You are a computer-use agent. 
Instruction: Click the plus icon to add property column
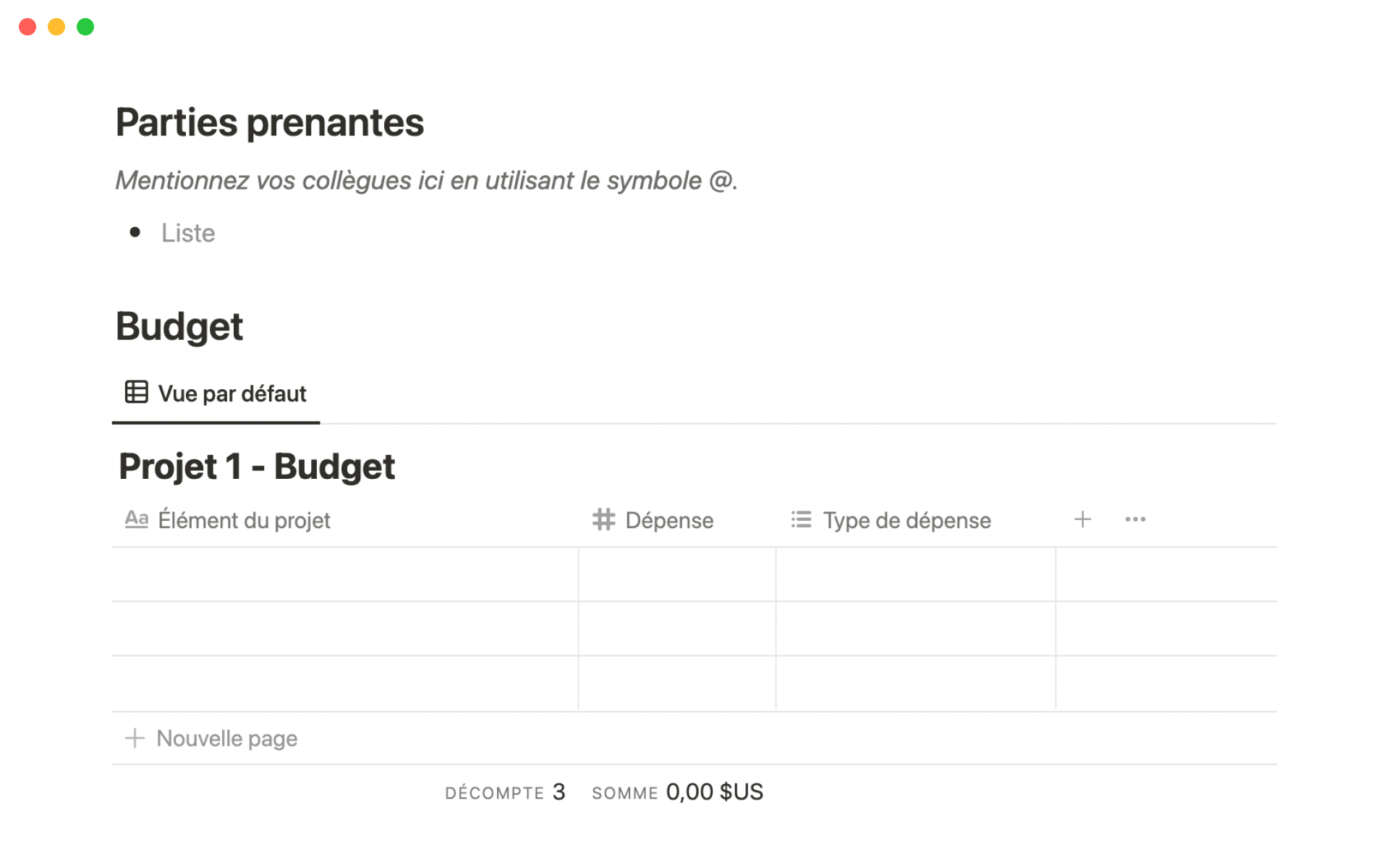[x=1082, y=519]
